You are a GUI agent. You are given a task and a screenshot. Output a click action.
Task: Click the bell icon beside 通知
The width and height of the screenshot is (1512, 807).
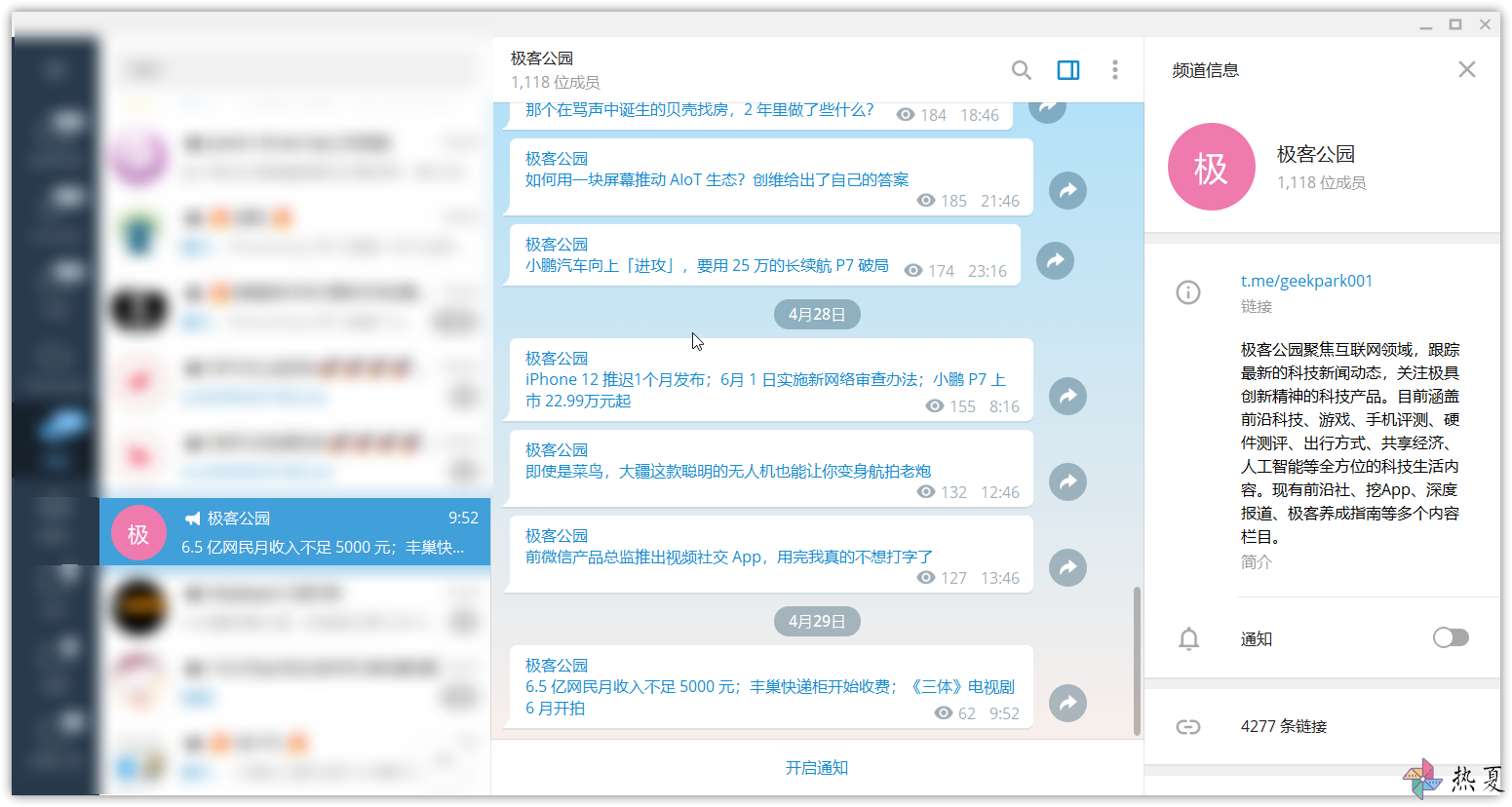click(x=1188, y=639)
